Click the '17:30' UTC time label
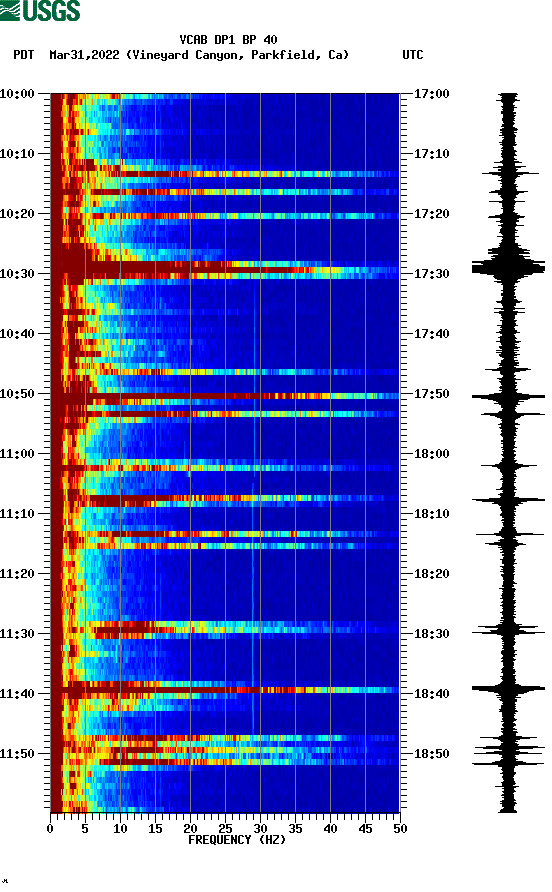 (x=431, y=274)
